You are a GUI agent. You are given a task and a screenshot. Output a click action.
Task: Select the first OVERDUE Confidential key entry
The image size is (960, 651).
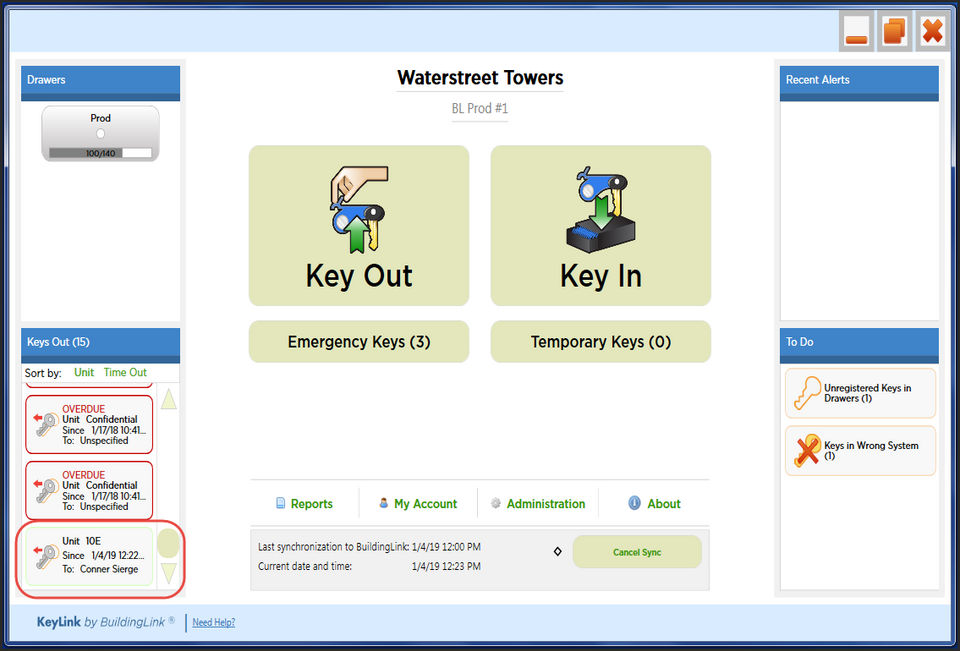[89, 424]
